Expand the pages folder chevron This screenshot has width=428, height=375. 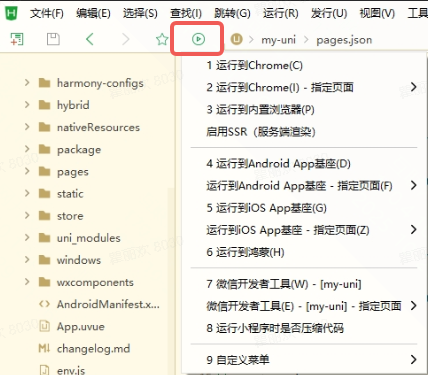pyautogui.click(x=27, y=171)
